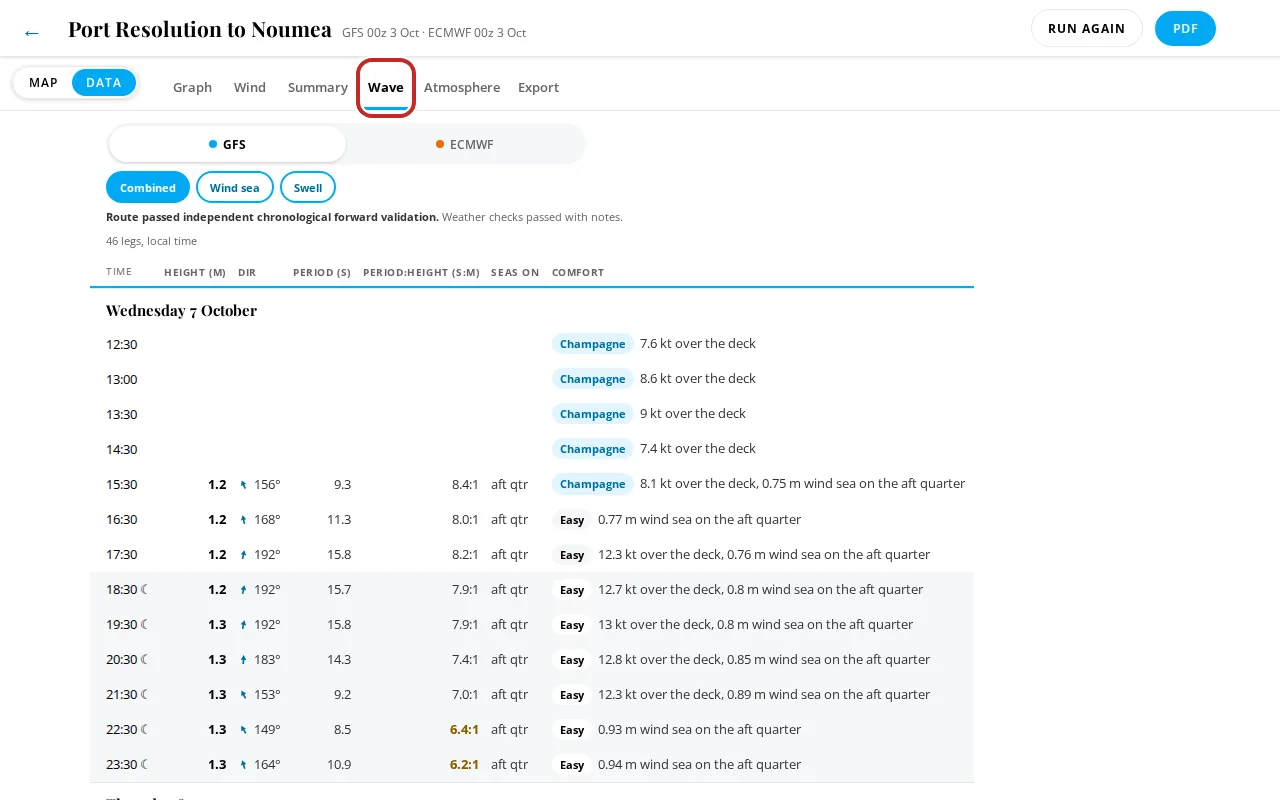Click the SEAS ON column header
1280x800 pixels.
point(515,273)
